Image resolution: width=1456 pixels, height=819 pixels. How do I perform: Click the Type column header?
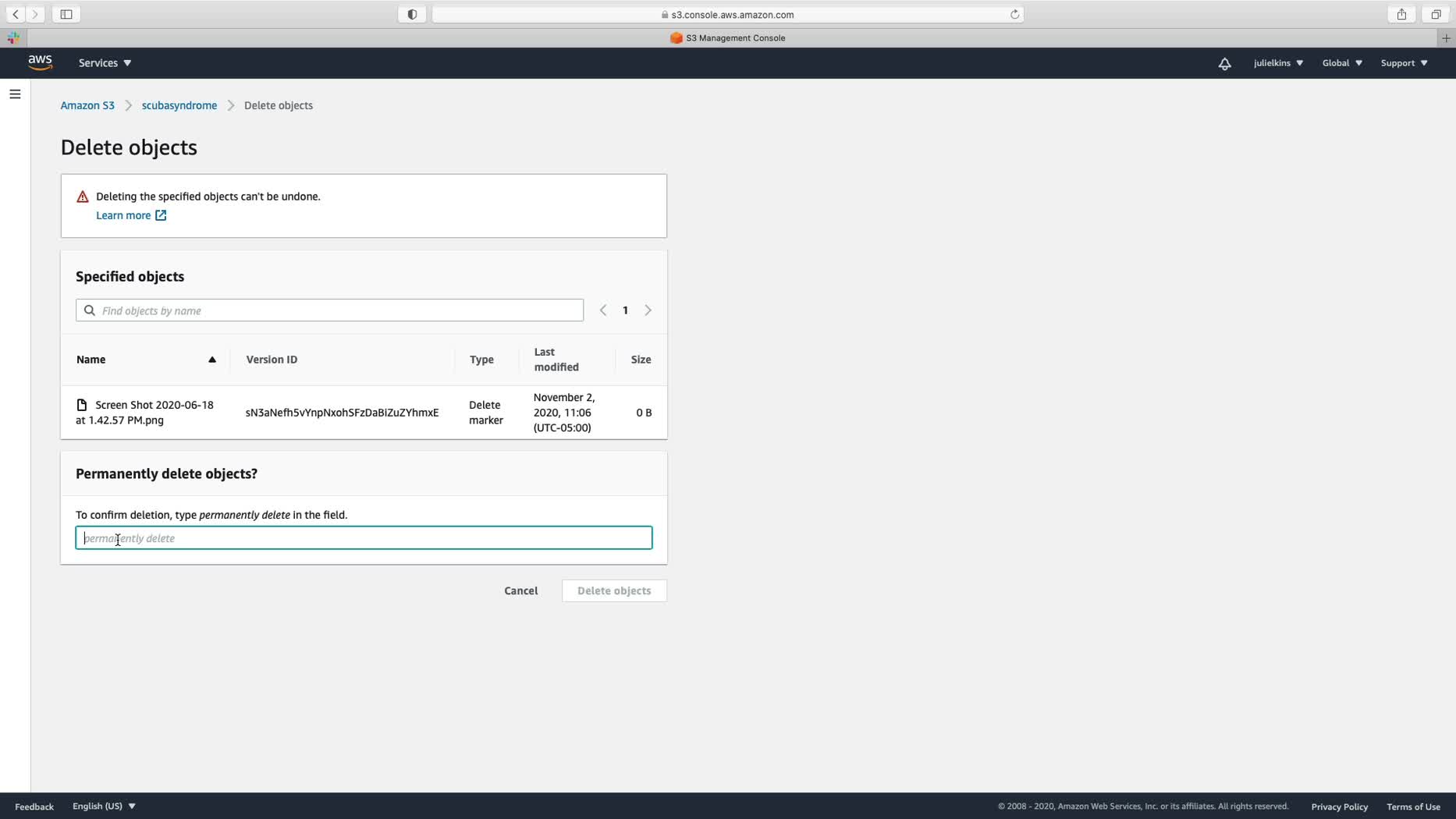[x=481, y=360]
